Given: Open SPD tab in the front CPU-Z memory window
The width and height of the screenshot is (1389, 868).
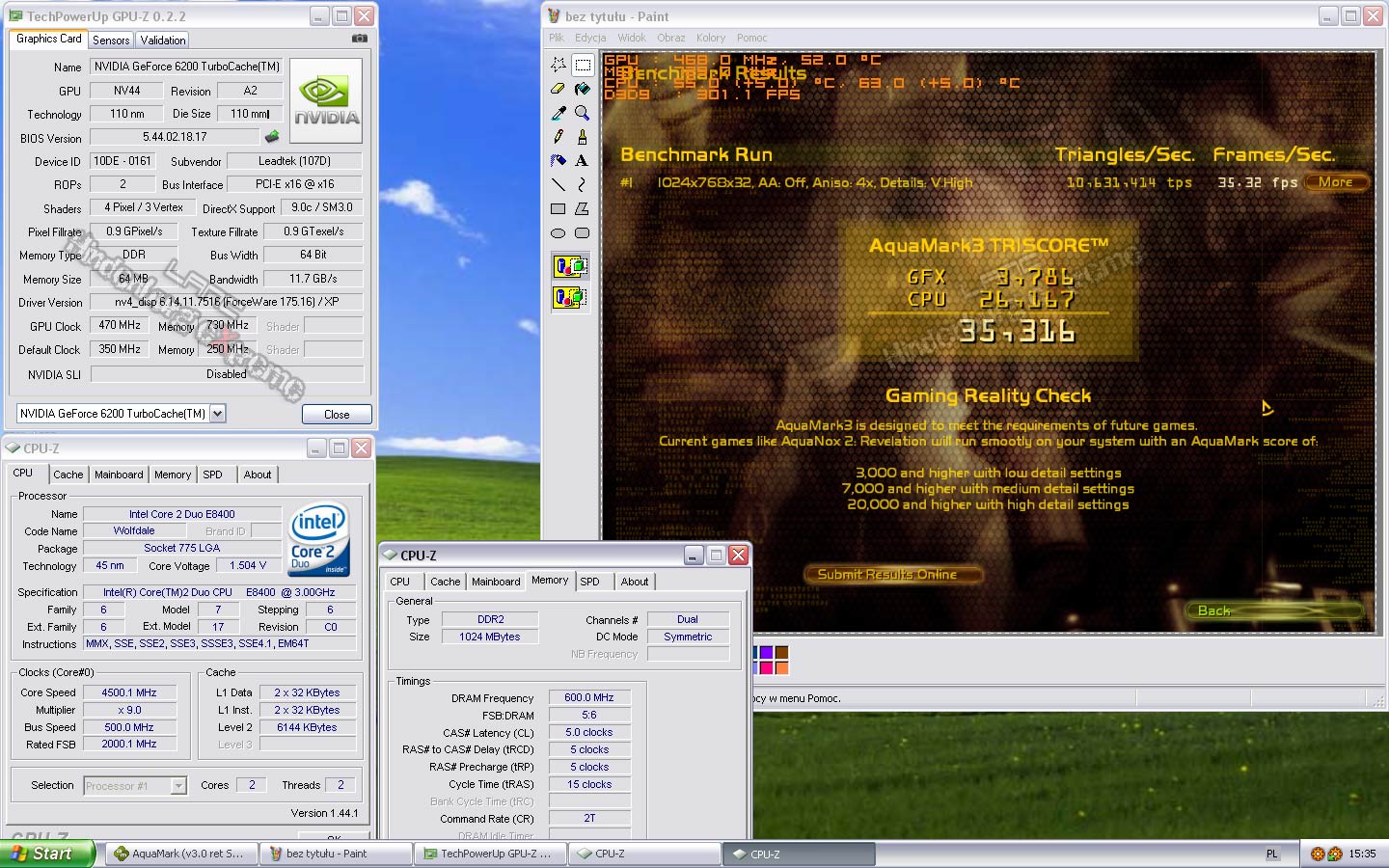Looking at the screenshot, I should click(x=589, y=582).
